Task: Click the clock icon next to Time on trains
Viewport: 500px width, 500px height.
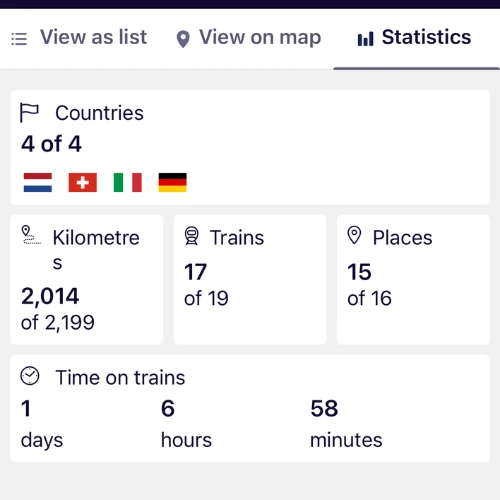Action: point(30,376)
